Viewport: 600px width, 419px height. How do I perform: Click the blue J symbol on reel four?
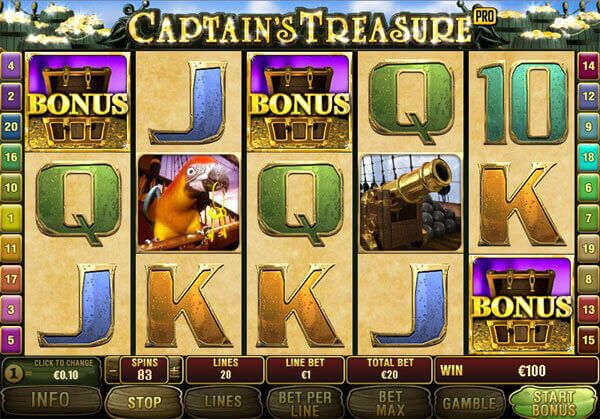pos(411,305)
